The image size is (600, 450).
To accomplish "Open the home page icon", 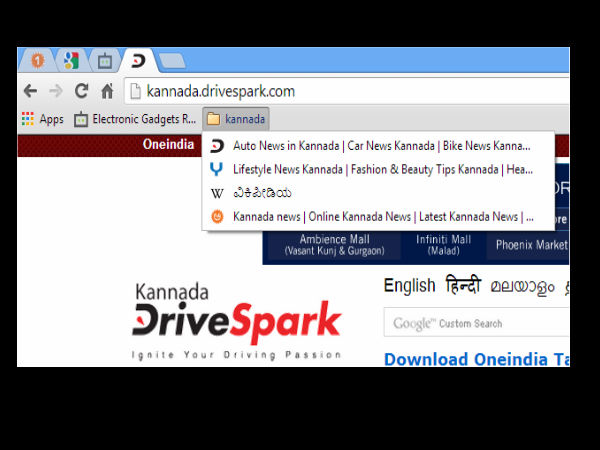I will (107, 91).
